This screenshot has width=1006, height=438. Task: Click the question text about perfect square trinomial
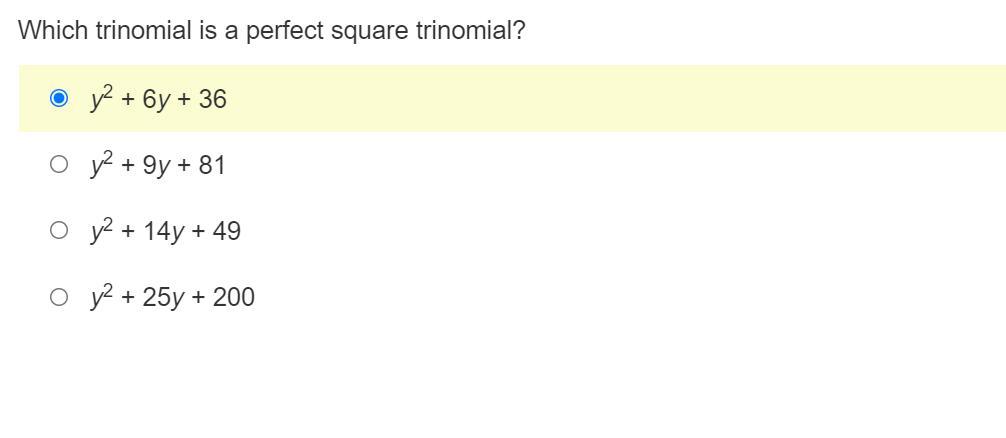click(271, 30)
